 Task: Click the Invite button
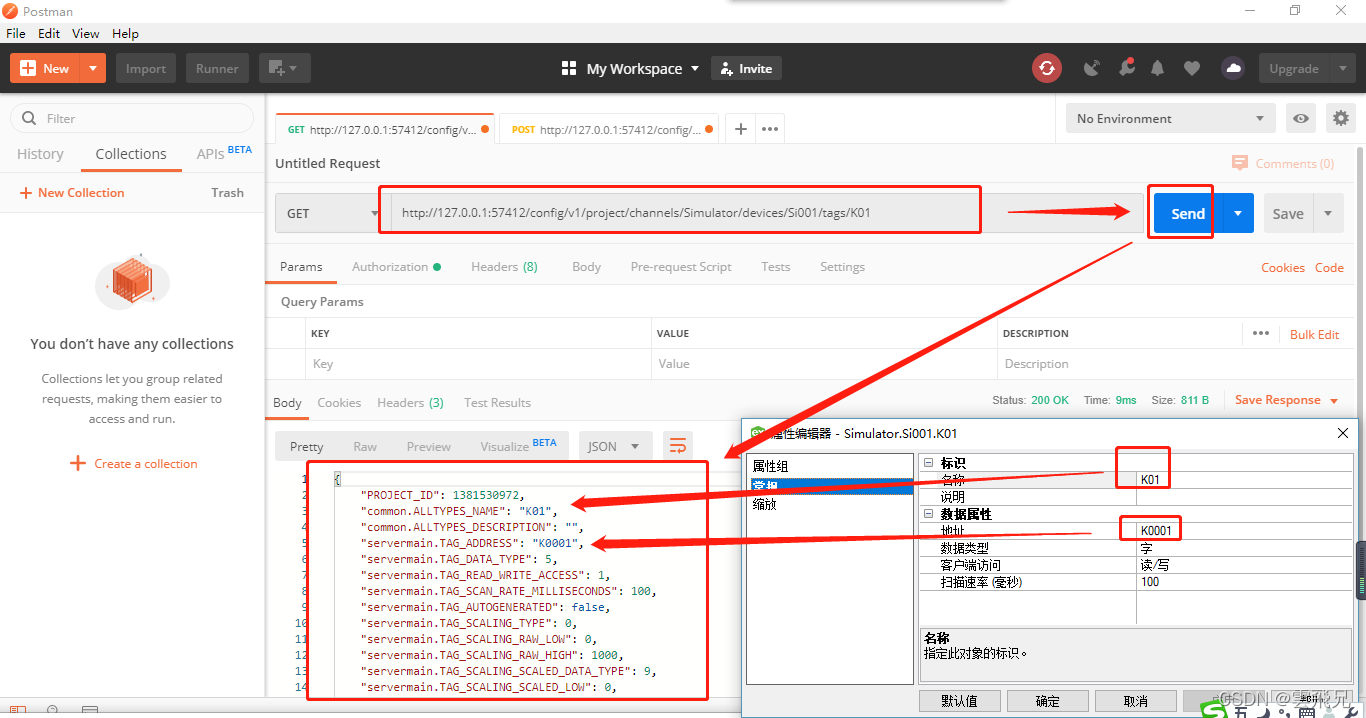(x=746, y=68)
